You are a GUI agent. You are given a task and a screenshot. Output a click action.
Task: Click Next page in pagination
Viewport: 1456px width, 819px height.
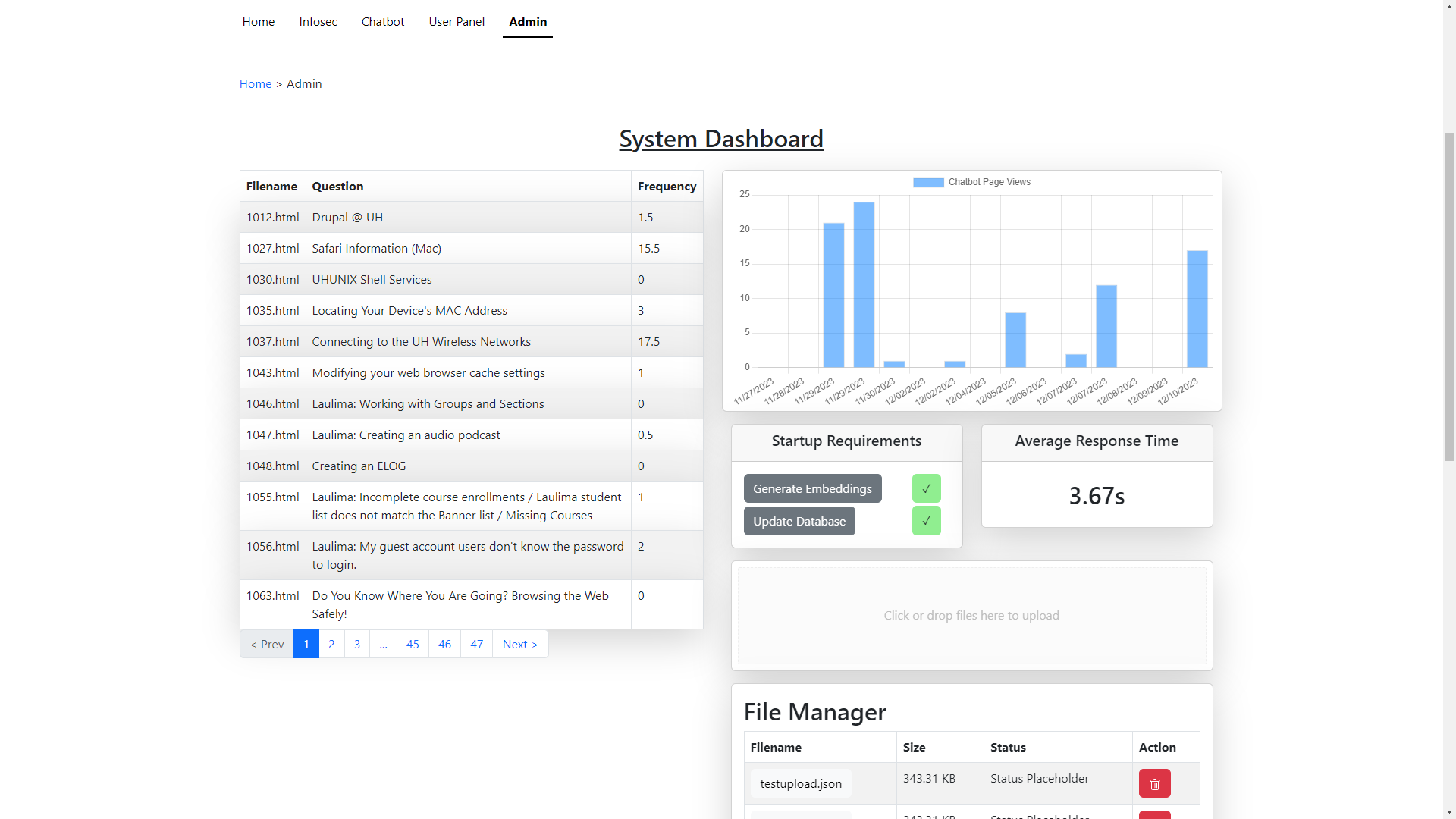520,644
